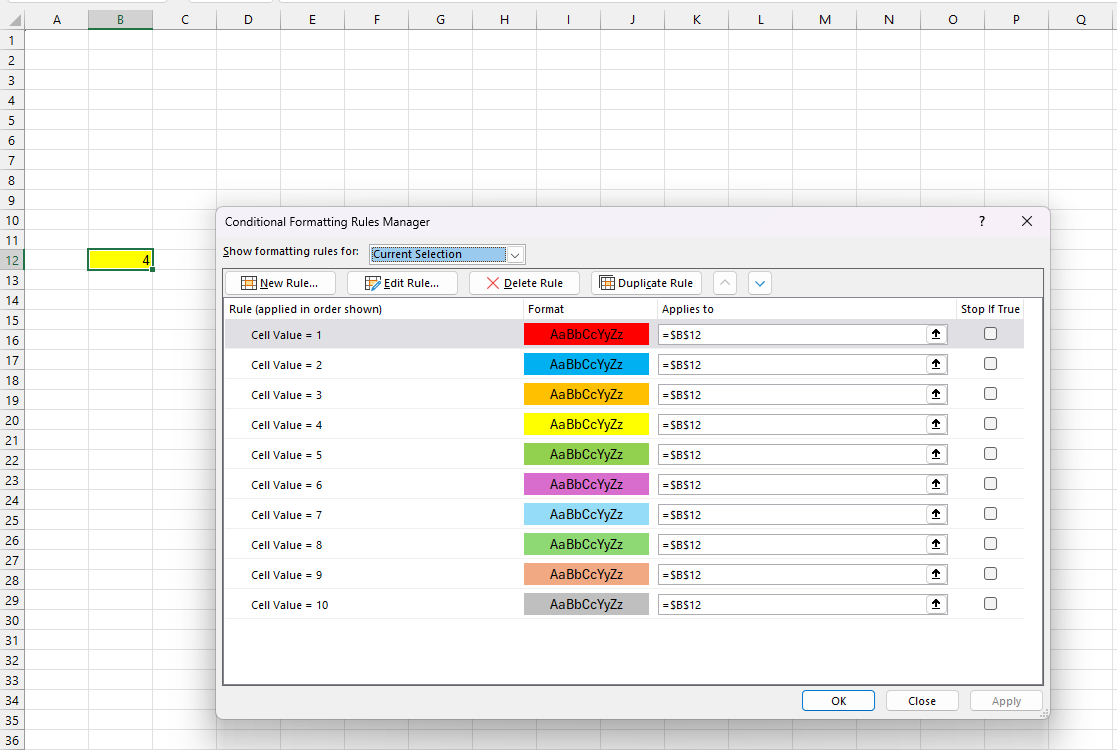The image size is (1117, 750).
Task: Click the move rule down arrow
Action: point(760,283)
